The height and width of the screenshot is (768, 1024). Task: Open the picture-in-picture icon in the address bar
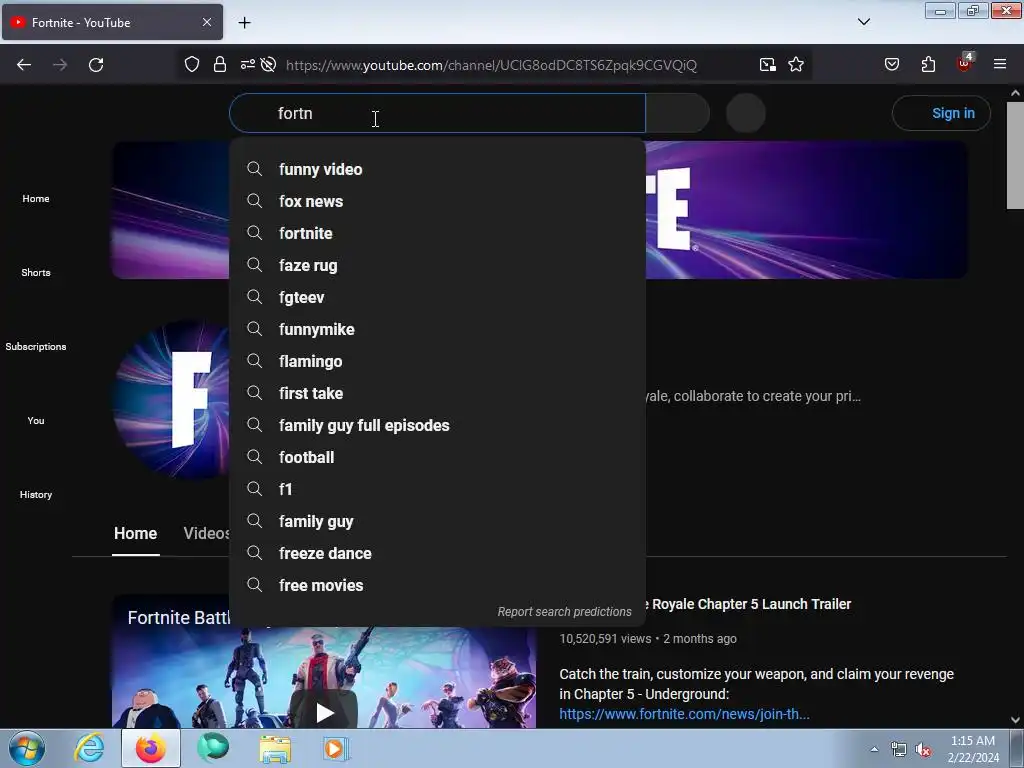click(768, 65)
